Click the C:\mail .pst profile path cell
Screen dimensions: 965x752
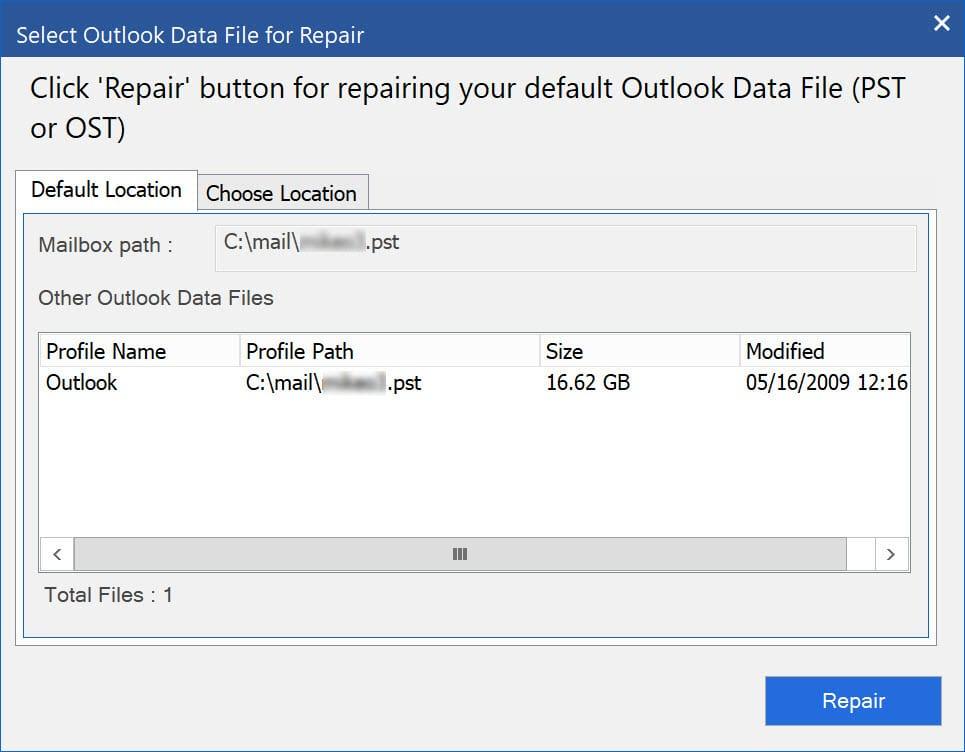click(x=334, y=383)
